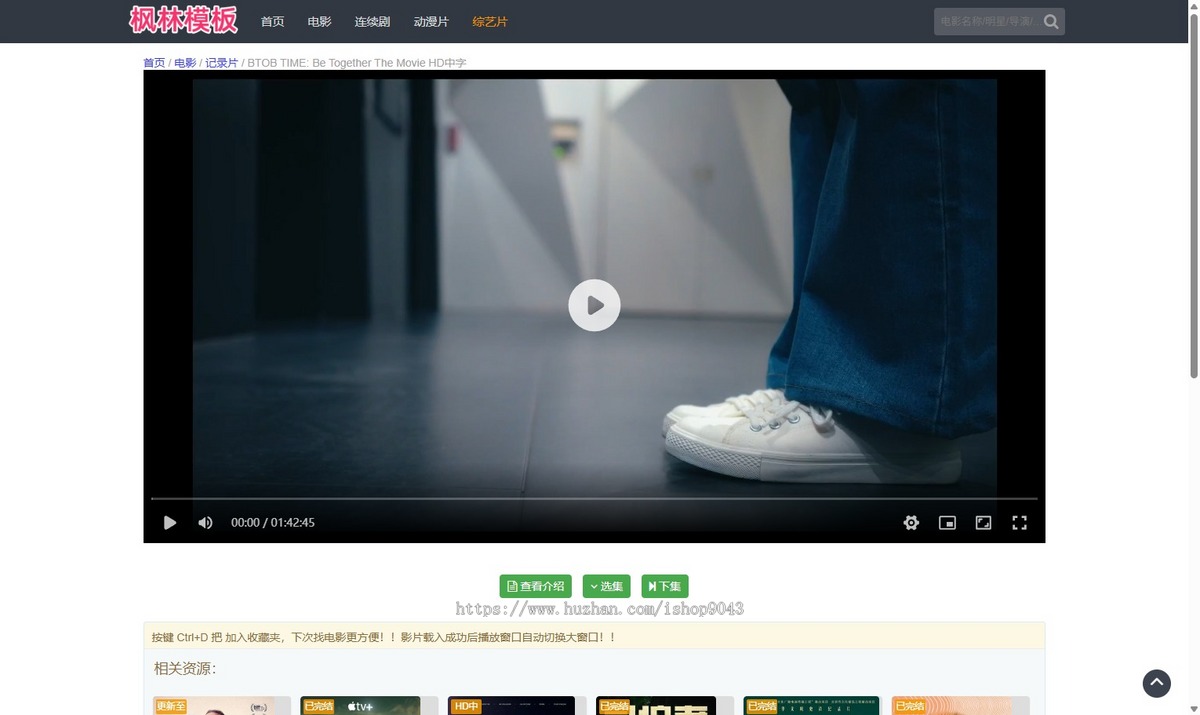Enable picture-in-picture mode icon

(947, 522)
